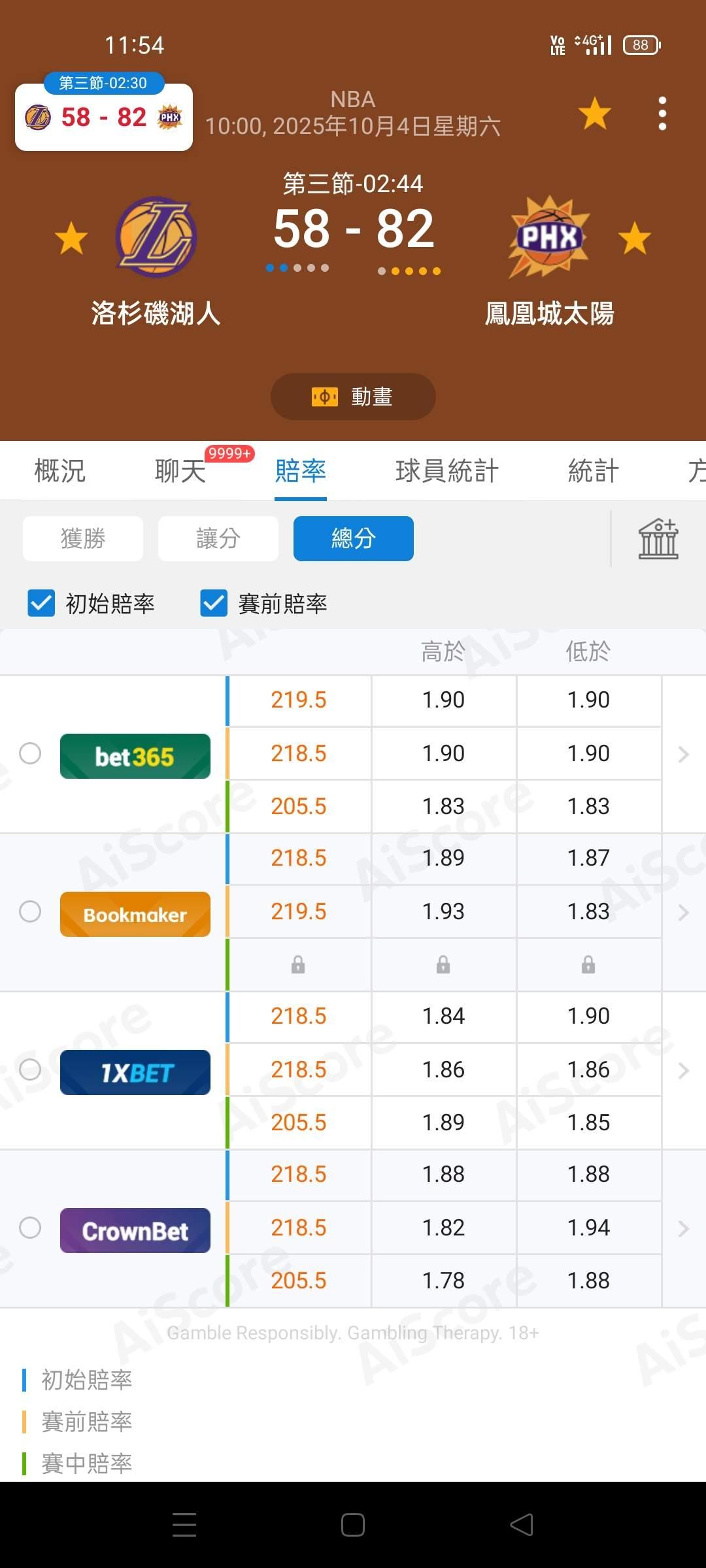Expand Bookmaker odds details chevron
706x1568 pixels.
click(683, 912)
